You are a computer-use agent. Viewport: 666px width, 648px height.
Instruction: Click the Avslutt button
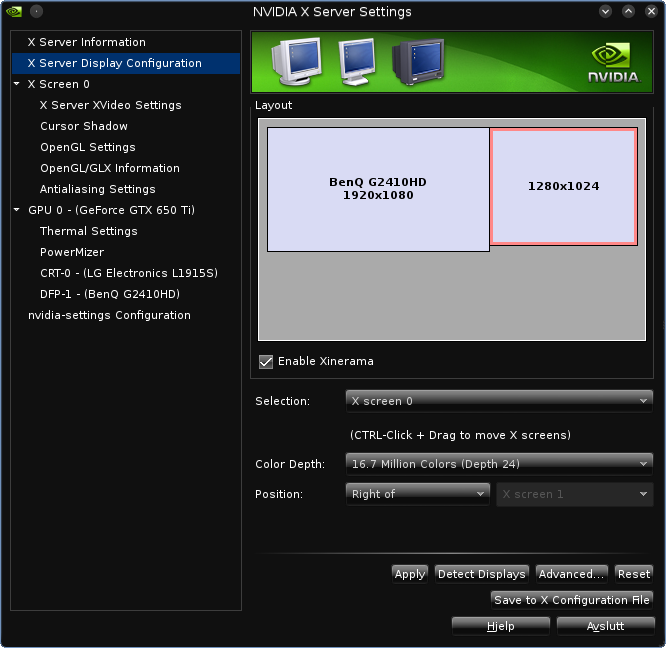coord(605,626)
